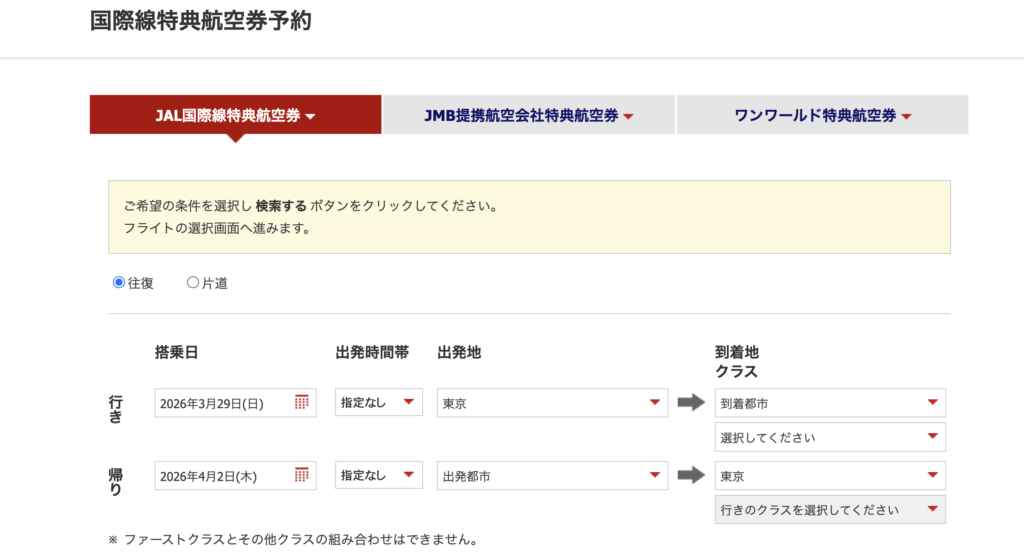Open 行きのクラスを選択してください return class dropdown
1024x556 pixels.
829,510
